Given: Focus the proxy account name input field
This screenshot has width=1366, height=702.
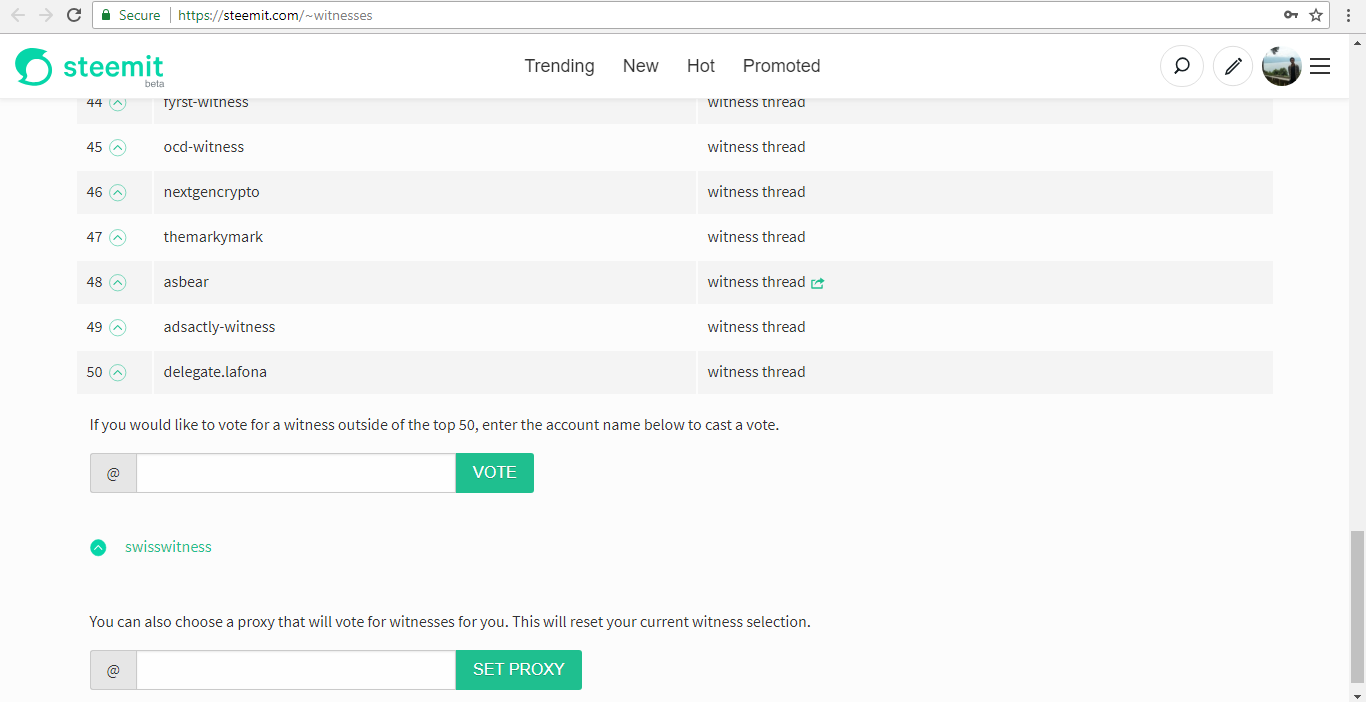Looking at the screenshot, I should tap(296, 670).
